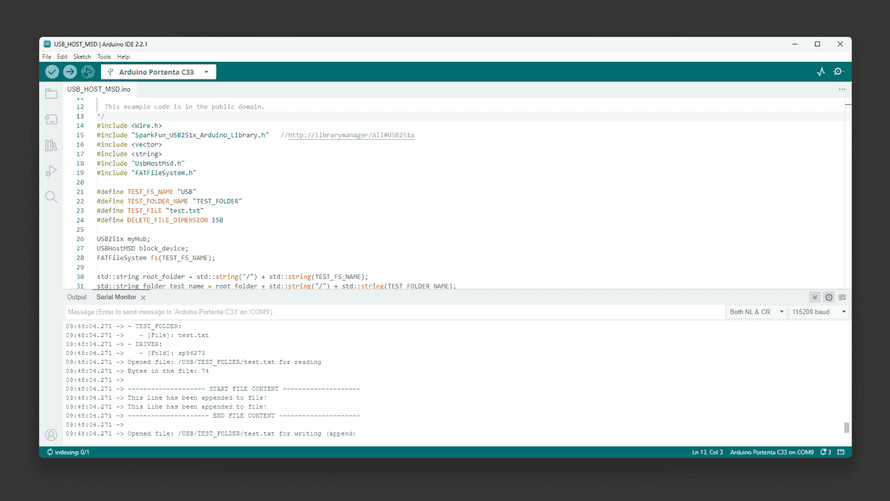Click the serial message input field

(390, 312)
